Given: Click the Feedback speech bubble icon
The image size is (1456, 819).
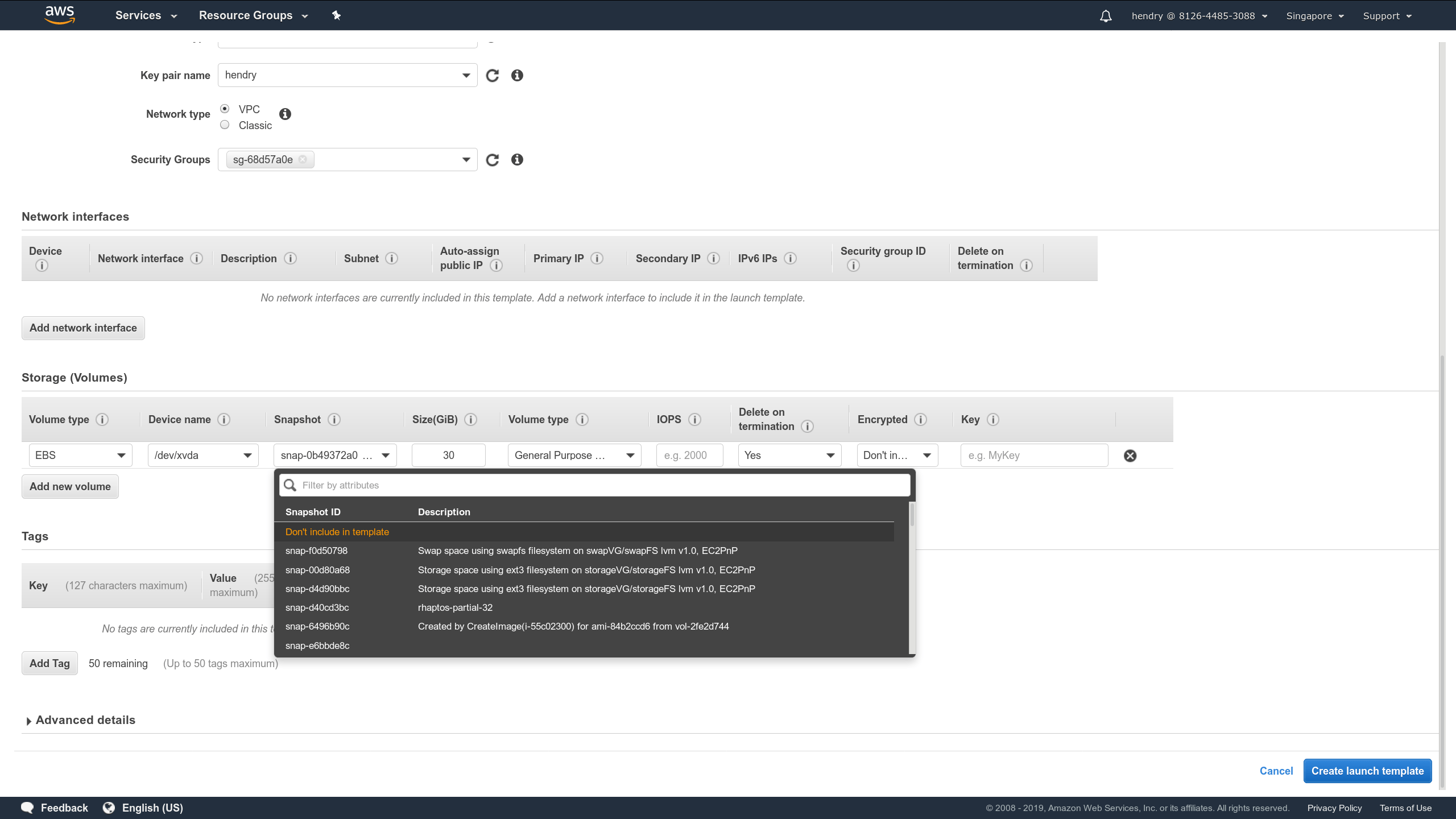Looking at the screenshot, I should click(x=27, y=807).
